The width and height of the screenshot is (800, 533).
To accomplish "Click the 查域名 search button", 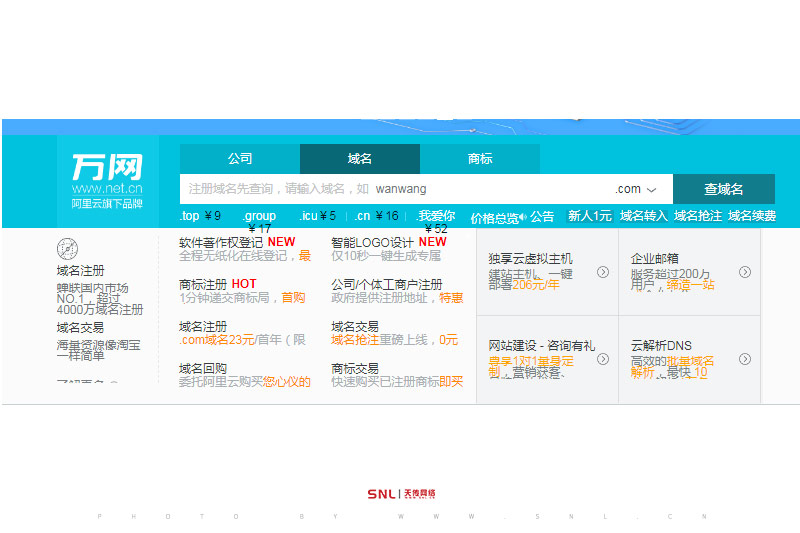I will tap(724, 189).
